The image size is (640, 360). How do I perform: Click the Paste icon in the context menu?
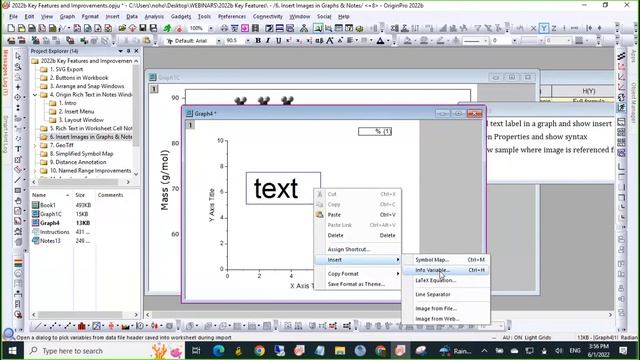pos(320,214)
